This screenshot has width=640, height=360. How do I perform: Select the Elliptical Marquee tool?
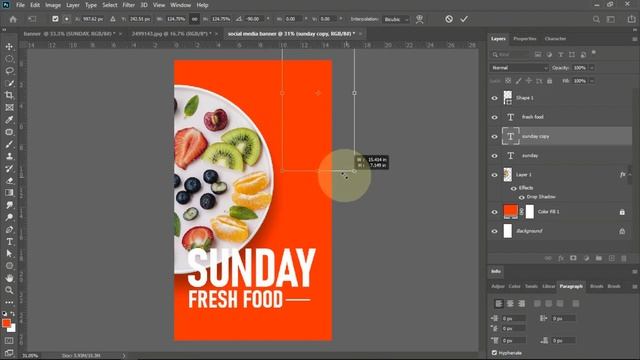tap(9, 59)
